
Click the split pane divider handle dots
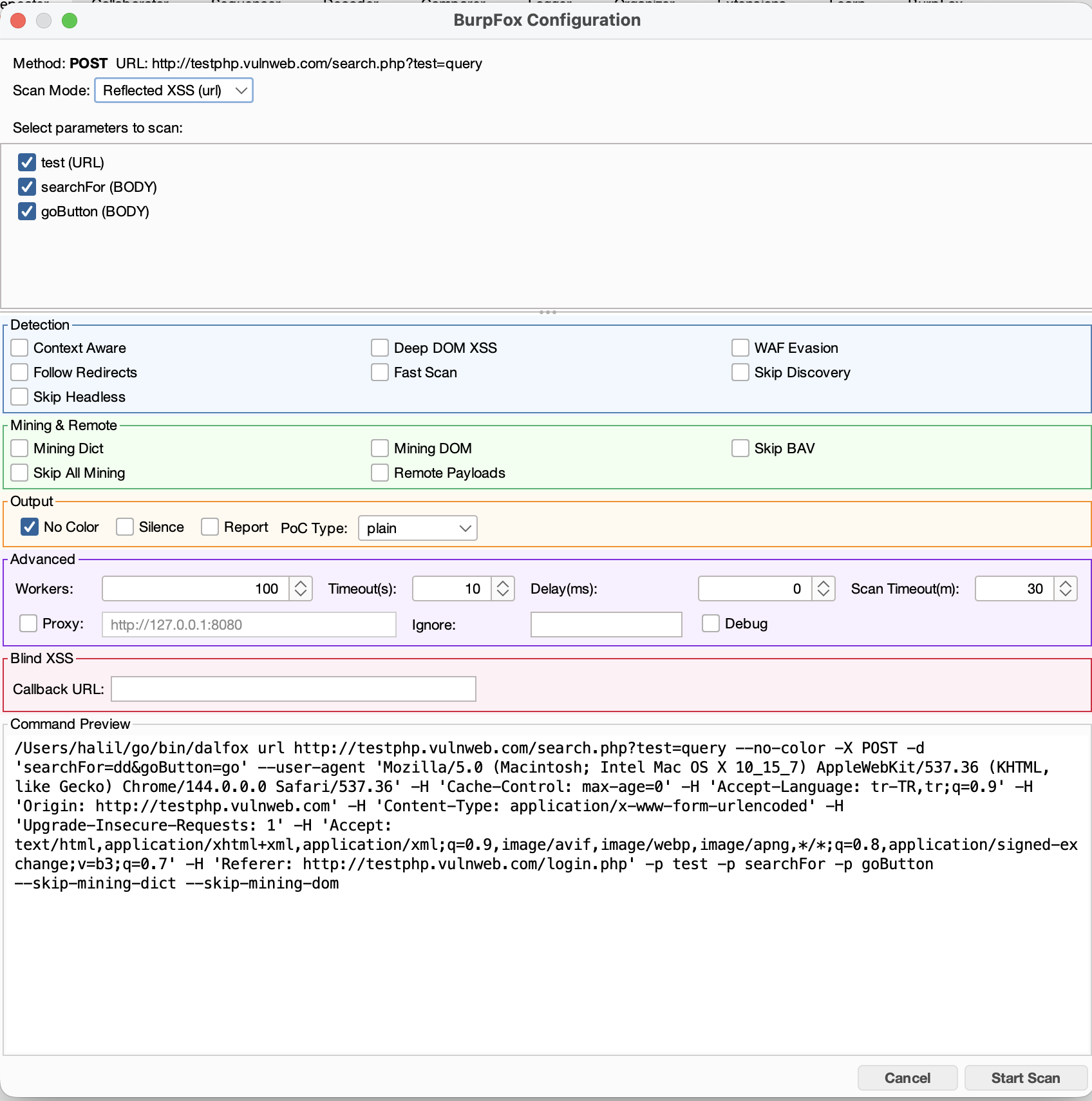[x=548, y=312]
